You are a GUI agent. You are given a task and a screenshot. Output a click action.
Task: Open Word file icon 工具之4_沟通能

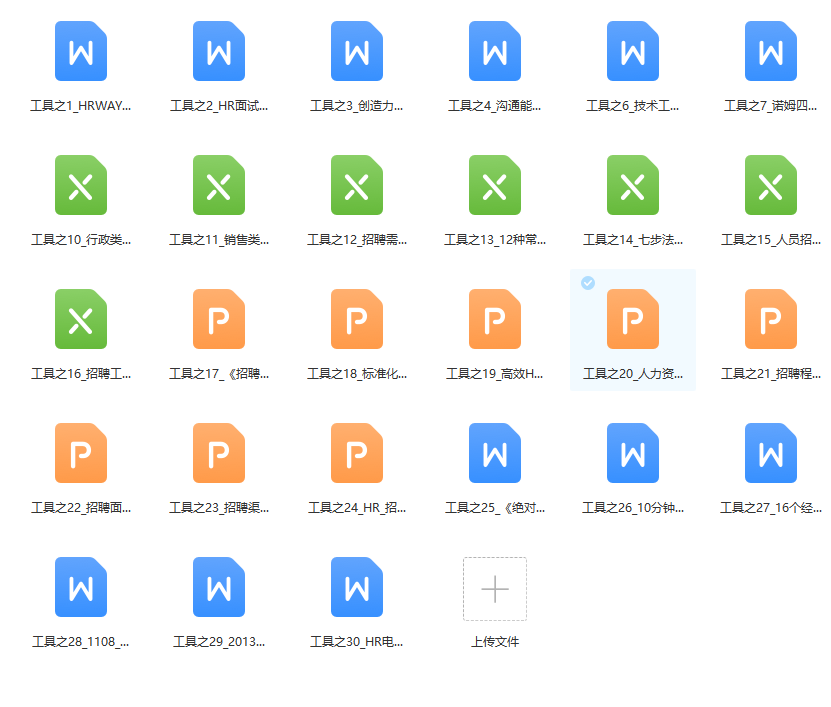495,51
